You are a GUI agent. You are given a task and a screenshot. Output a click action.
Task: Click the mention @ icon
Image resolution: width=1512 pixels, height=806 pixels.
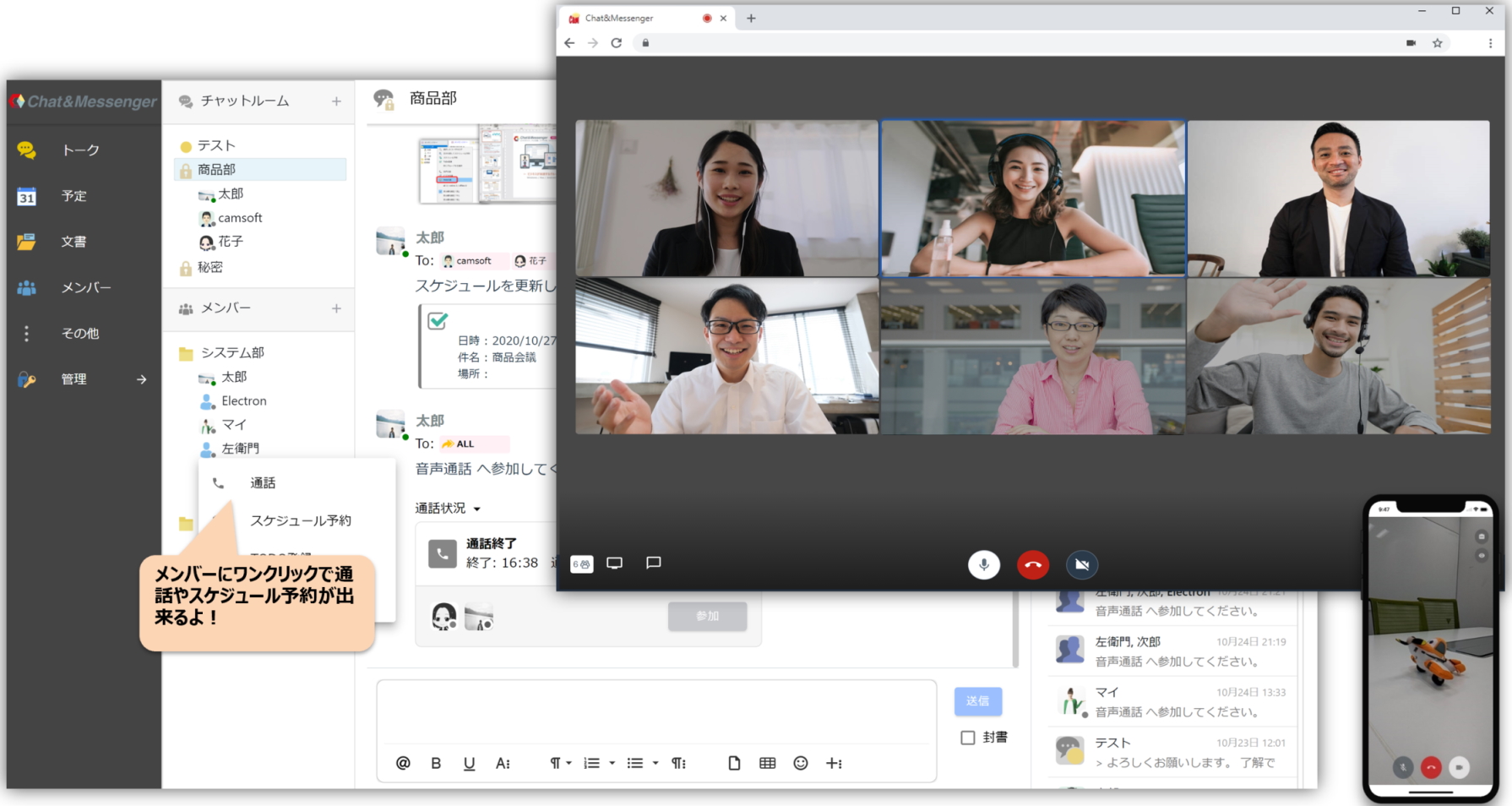point(403,763)
